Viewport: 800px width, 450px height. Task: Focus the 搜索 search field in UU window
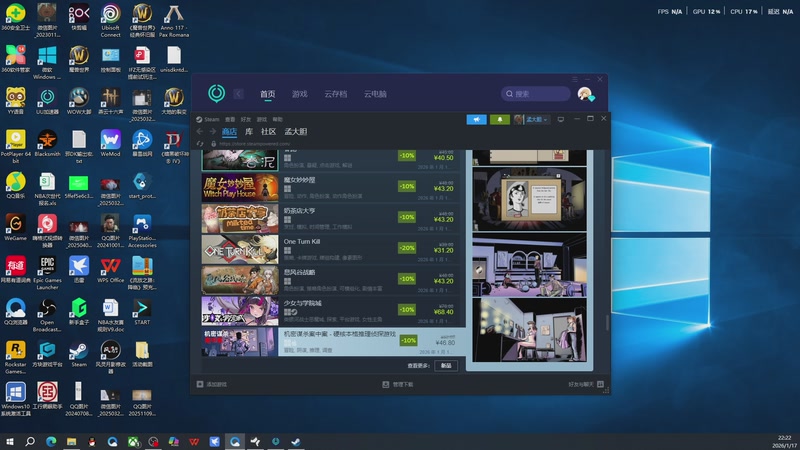(x=536, y=94)
